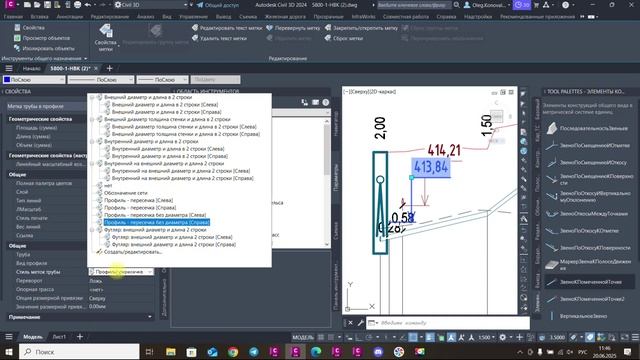The height and width of the screenshot is (360, 640).
Task: Click Закрепить/открепить метку in the ribbon
Action: click(x=361, y=28)
